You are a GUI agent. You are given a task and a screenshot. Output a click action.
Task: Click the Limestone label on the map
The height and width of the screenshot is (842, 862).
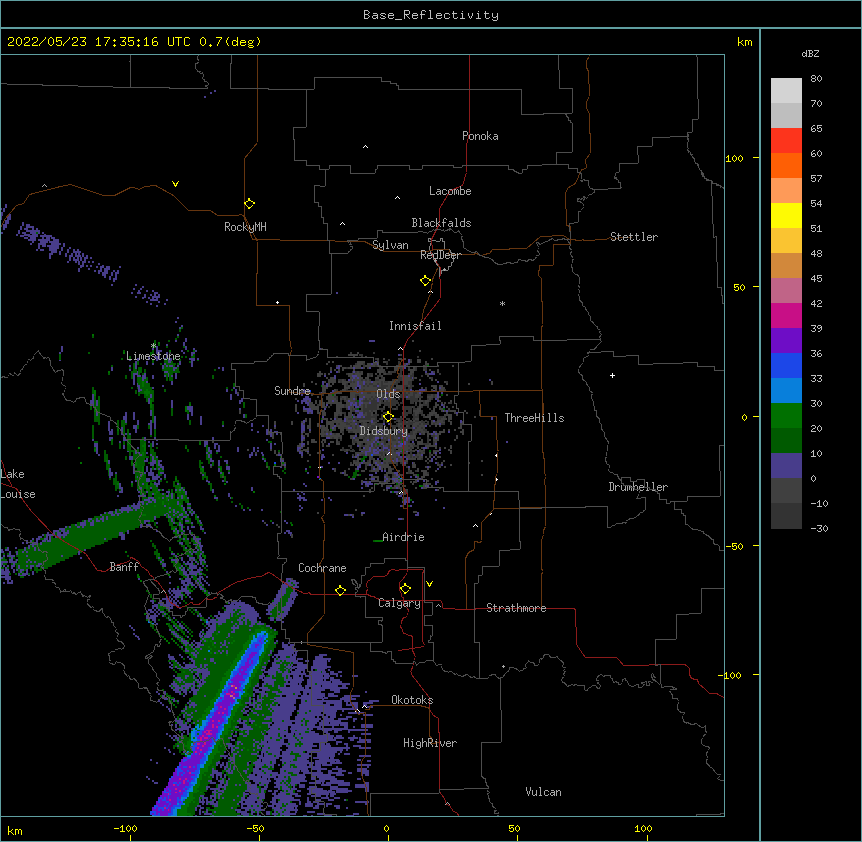coord(153,356)
